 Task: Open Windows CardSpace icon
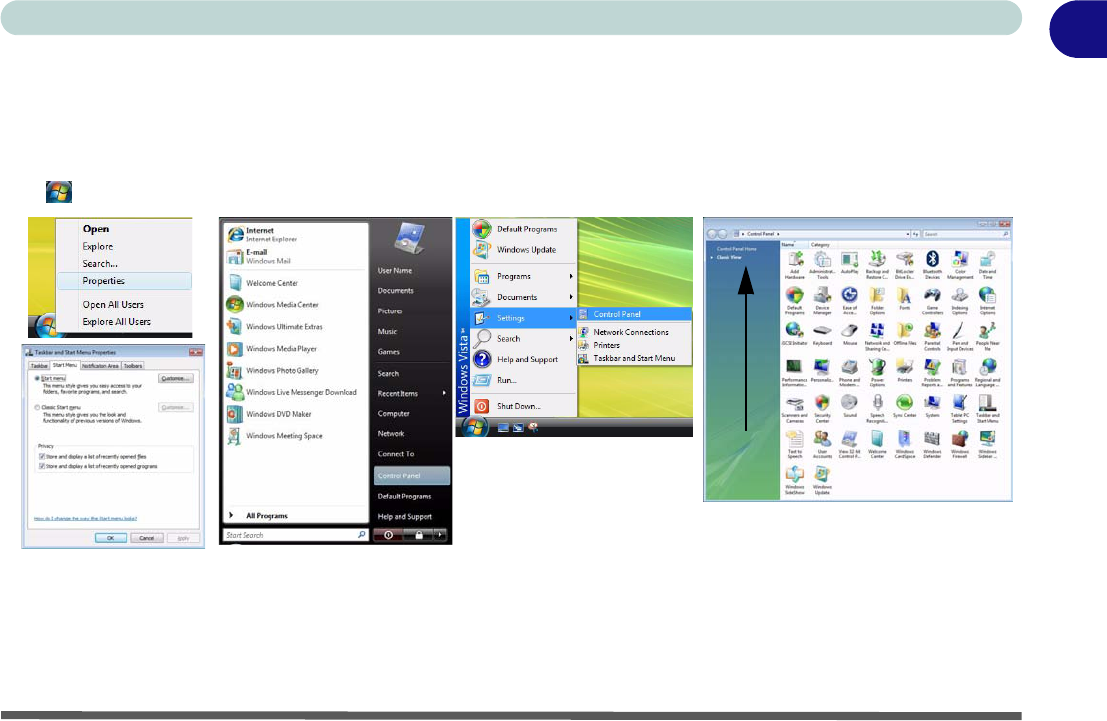pos(904,445)
